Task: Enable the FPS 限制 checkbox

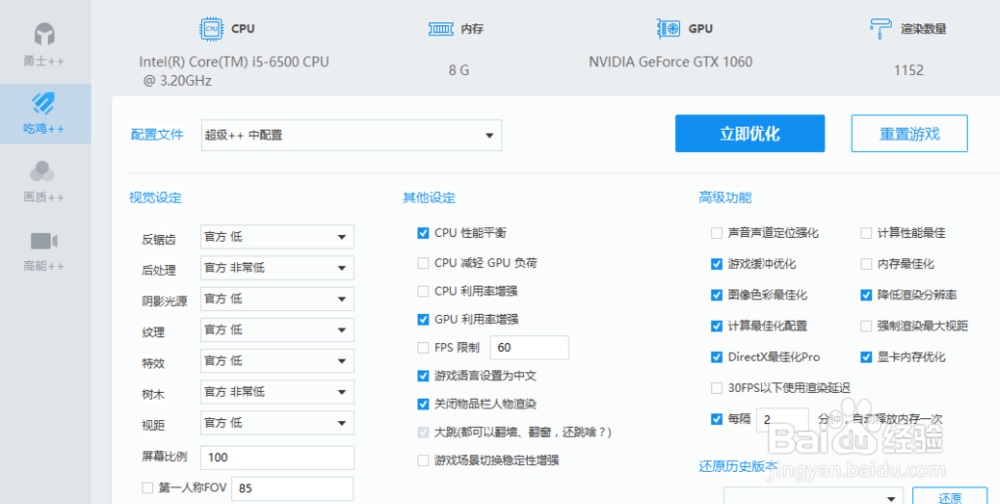Action: (x=423, y=348)
